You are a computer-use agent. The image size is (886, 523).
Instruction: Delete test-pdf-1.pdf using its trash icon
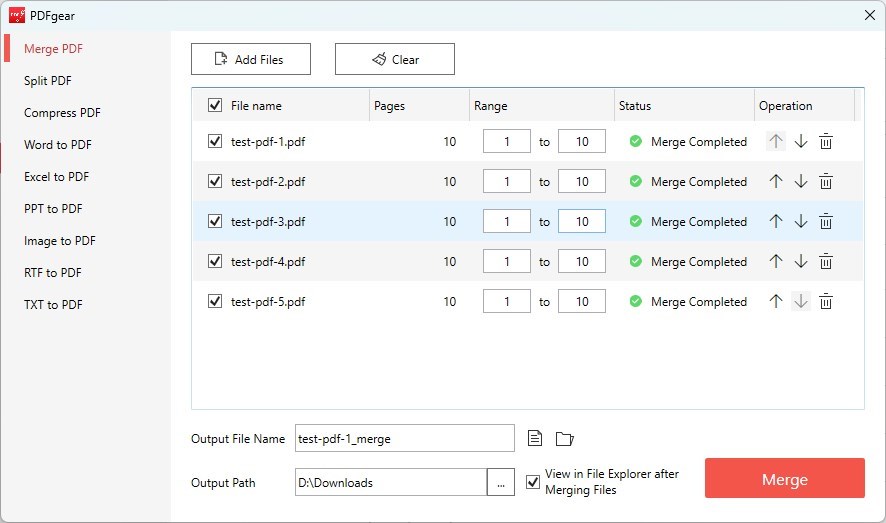tap(826, 142)
